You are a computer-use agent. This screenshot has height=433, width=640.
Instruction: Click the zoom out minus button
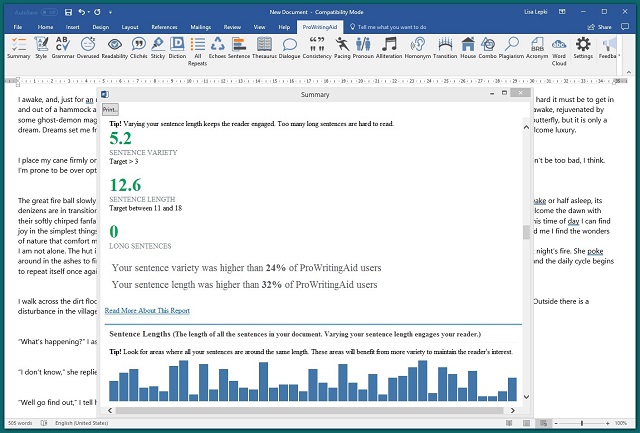tap(556, 423)
